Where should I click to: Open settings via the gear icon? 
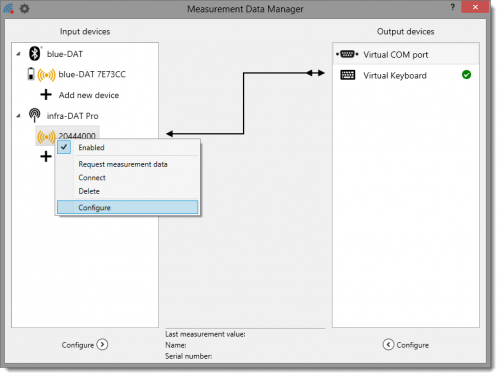[x=24, y=9]
